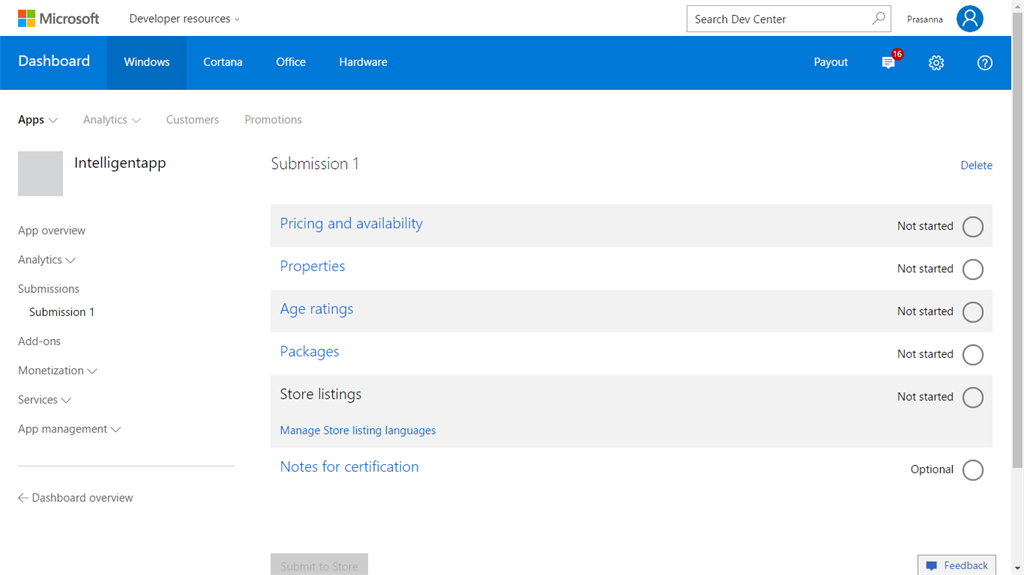Click the search magnifier icon
The height and width of the screenshot is (575, 1024).
pos(878,19)
